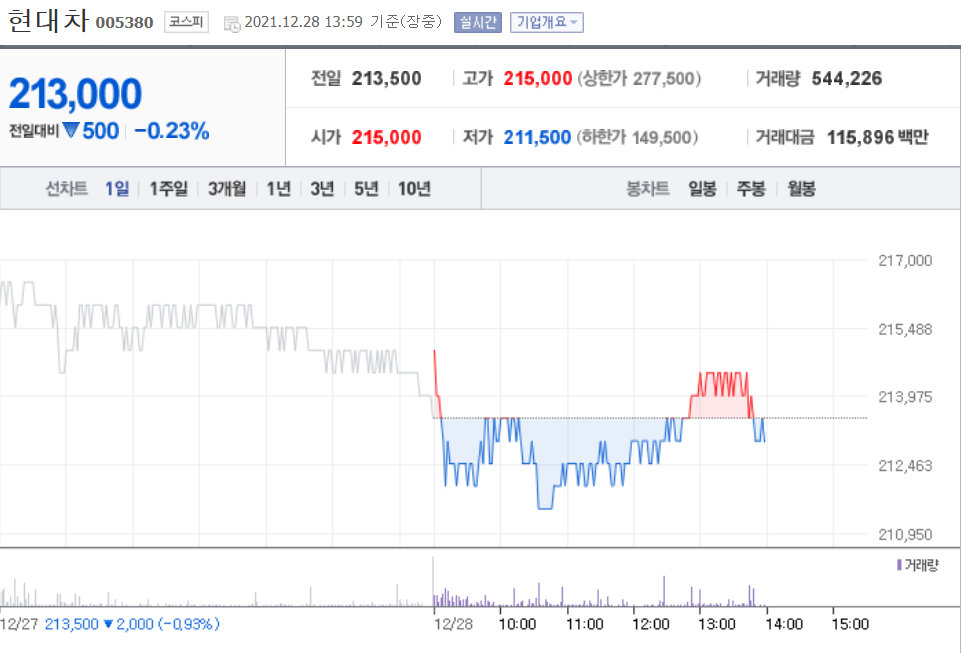Switch to the 3개월 chart range

point(227,189)
